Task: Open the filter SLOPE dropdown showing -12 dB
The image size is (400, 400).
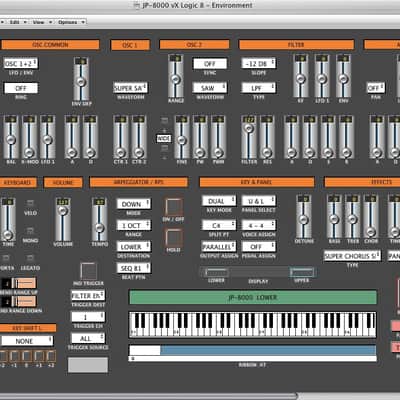Action: [259, 63]
